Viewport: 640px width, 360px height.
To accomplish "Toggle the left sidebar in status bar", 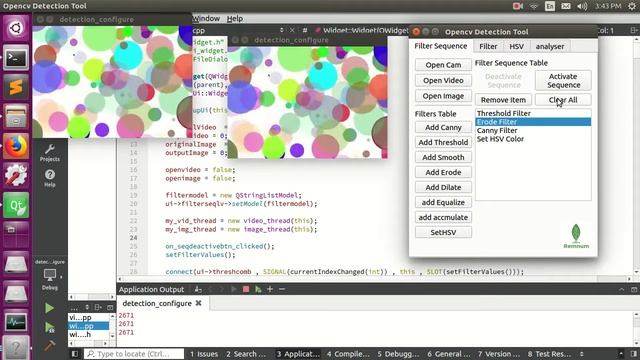I will coord(75,353).
